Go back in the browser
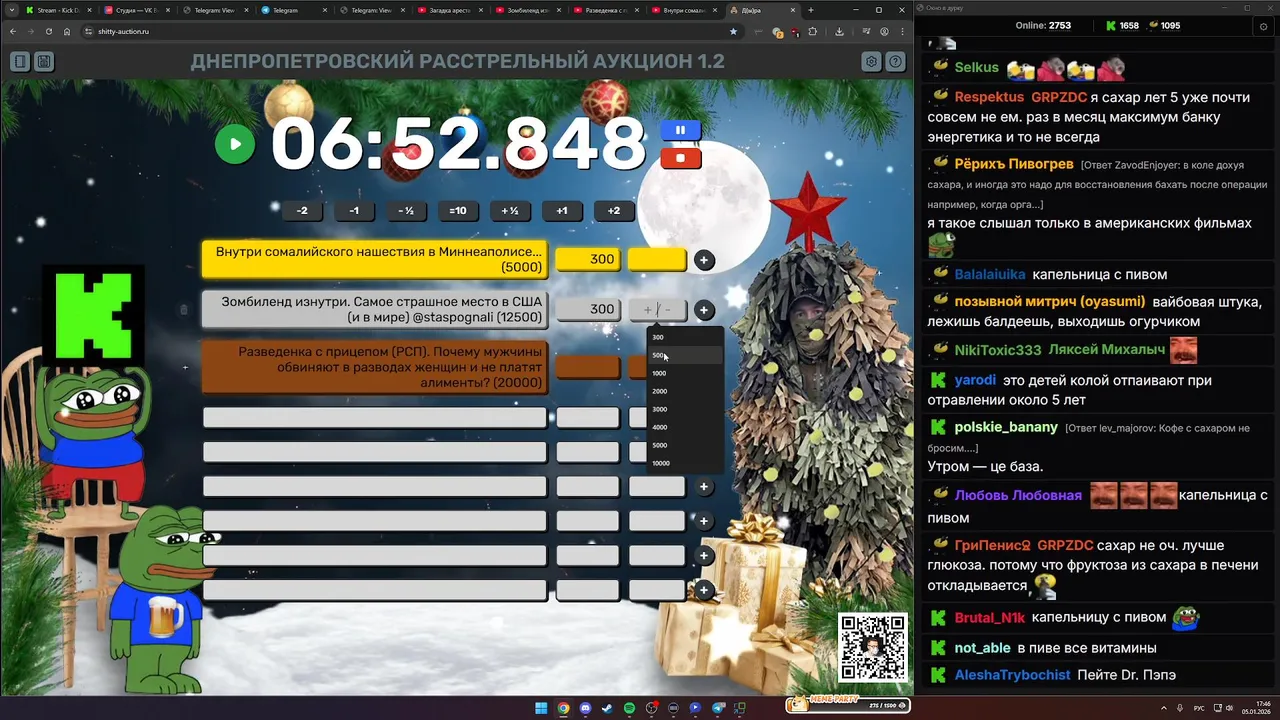The width and height of the screenshot is (1280, 720). coord(13,31)
